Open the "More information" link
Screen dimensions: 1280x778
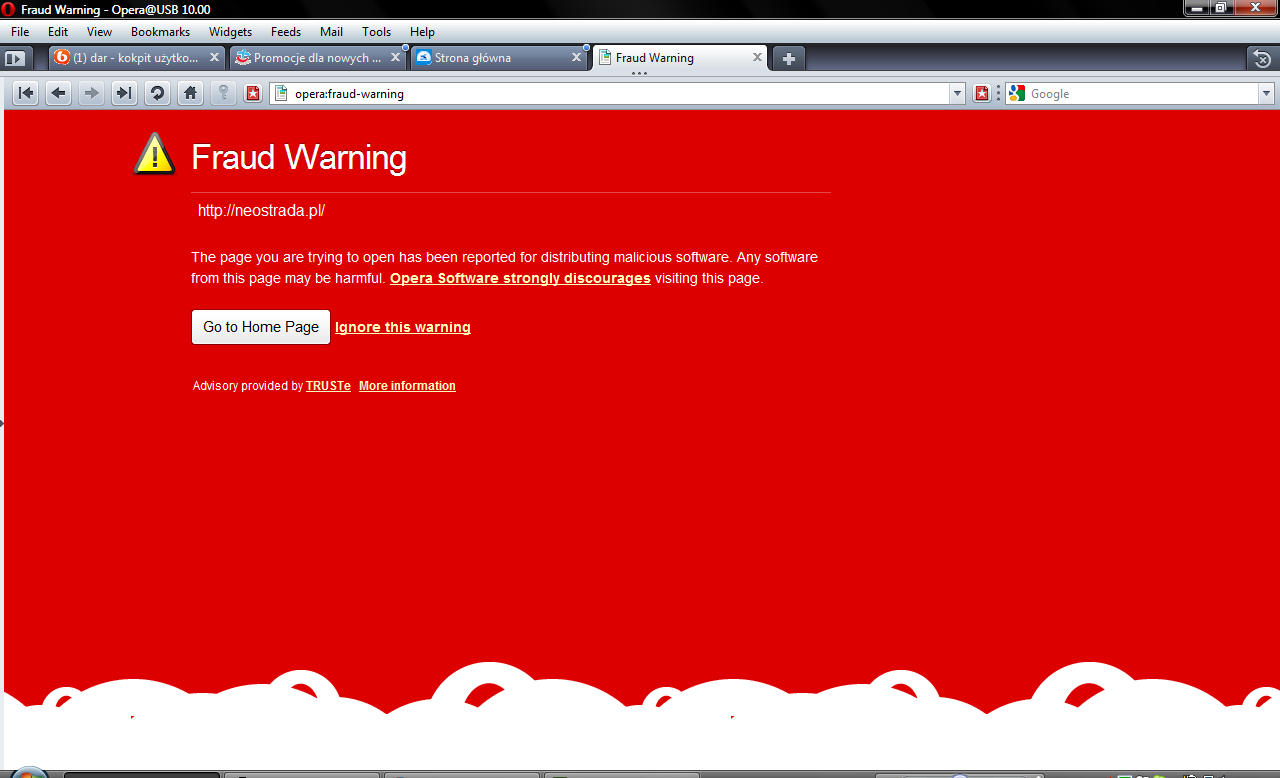tap(407, 386)
